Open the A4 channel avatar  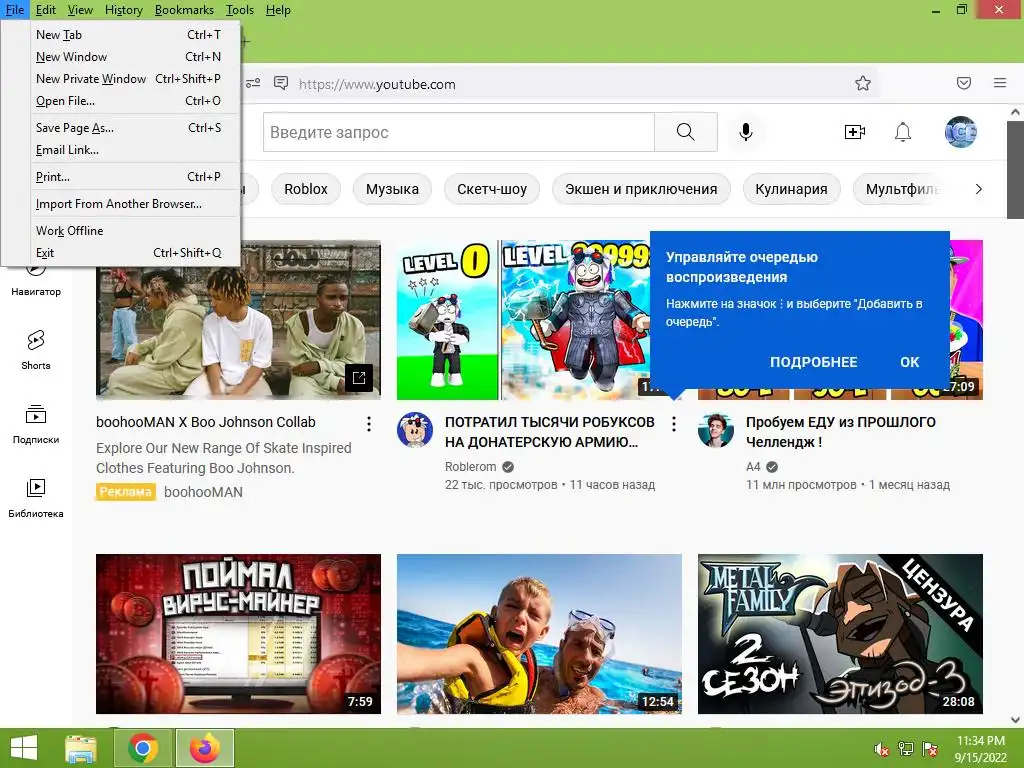pyautogui.click(x=716, y=429)
